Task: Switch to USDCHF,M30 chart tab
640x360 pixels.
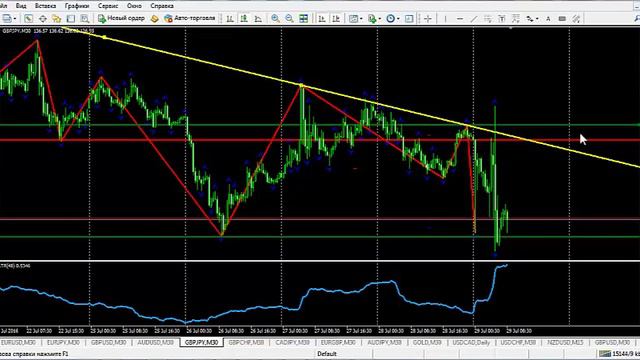Action: pos(518,342)
